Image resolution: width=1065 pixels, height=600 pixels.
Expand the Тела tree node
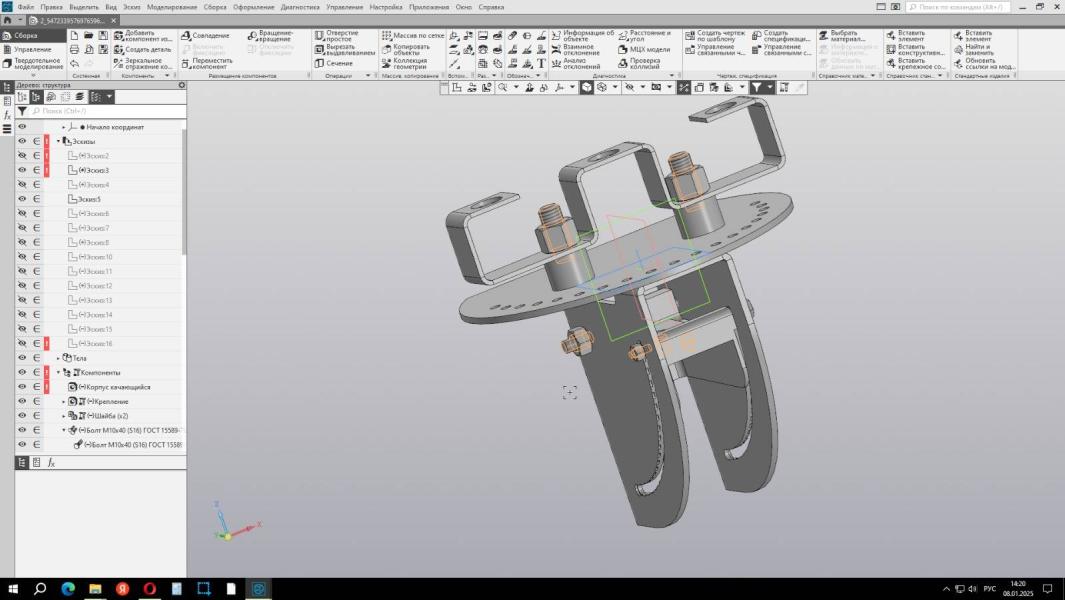(58, 357)
